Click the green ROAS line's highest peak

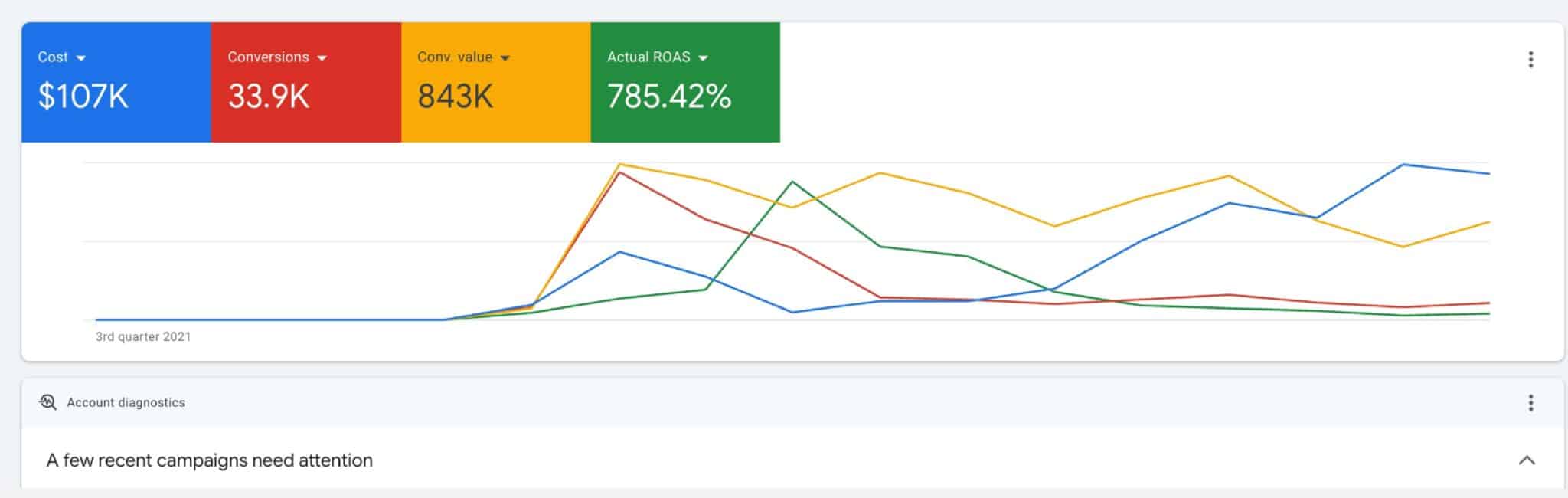point(792,182)
